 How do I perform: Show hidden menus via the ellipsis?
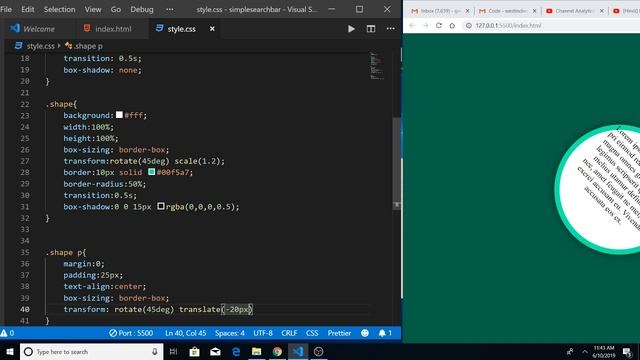[x=169, y=9]
